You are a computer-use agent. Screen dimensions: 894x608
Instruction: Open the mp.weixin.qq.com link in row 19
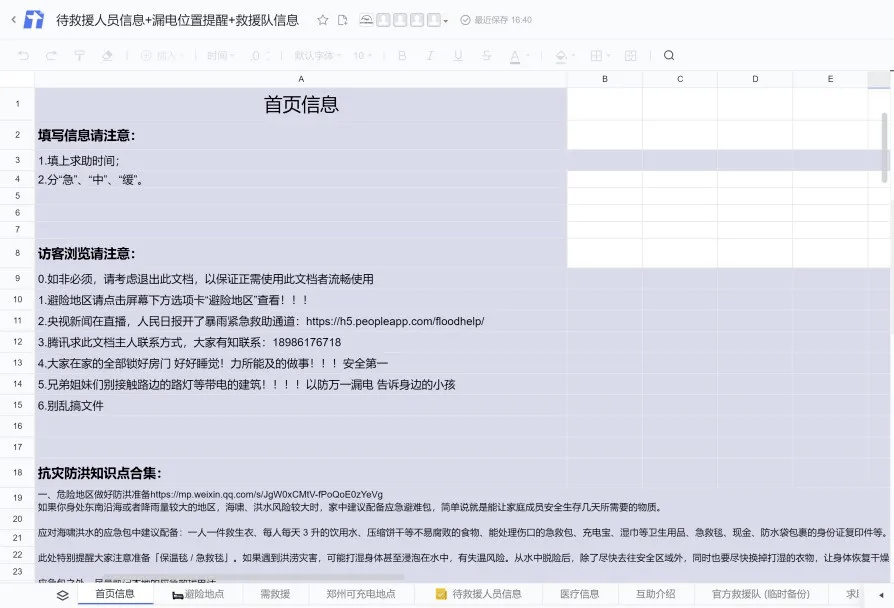tap(266, 494)
